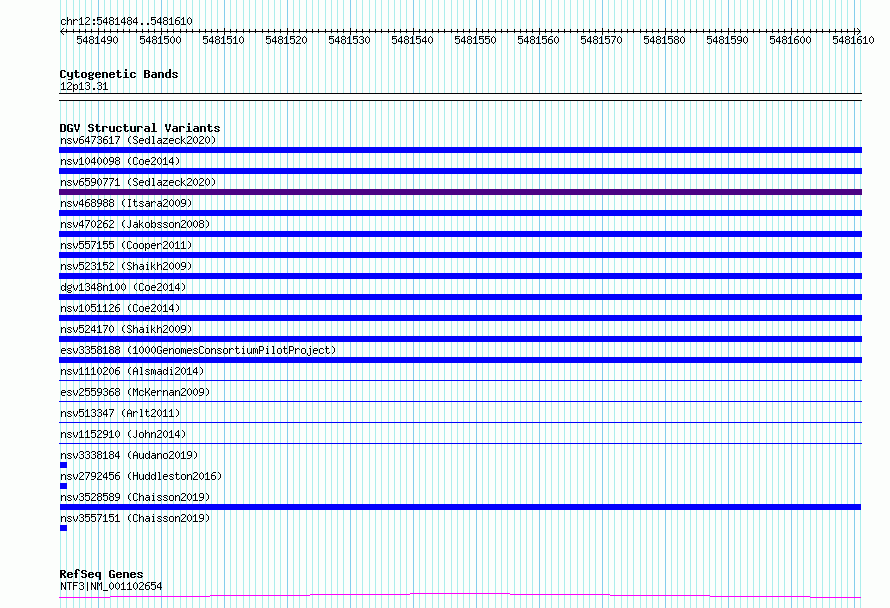Viewport: 890px width, 608px height.
Task: Click the 5481530 ruler position label
Action: coord(349,40)
